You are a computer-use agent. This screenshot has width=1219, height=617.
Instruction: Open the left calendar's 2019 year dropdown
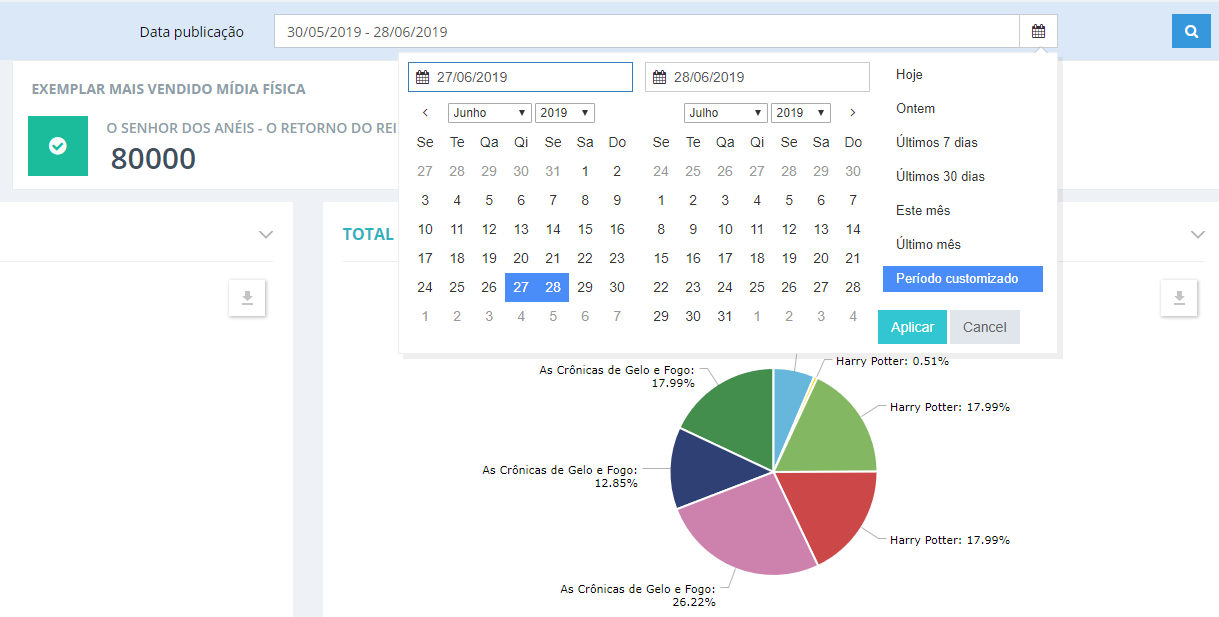[564, 113]
